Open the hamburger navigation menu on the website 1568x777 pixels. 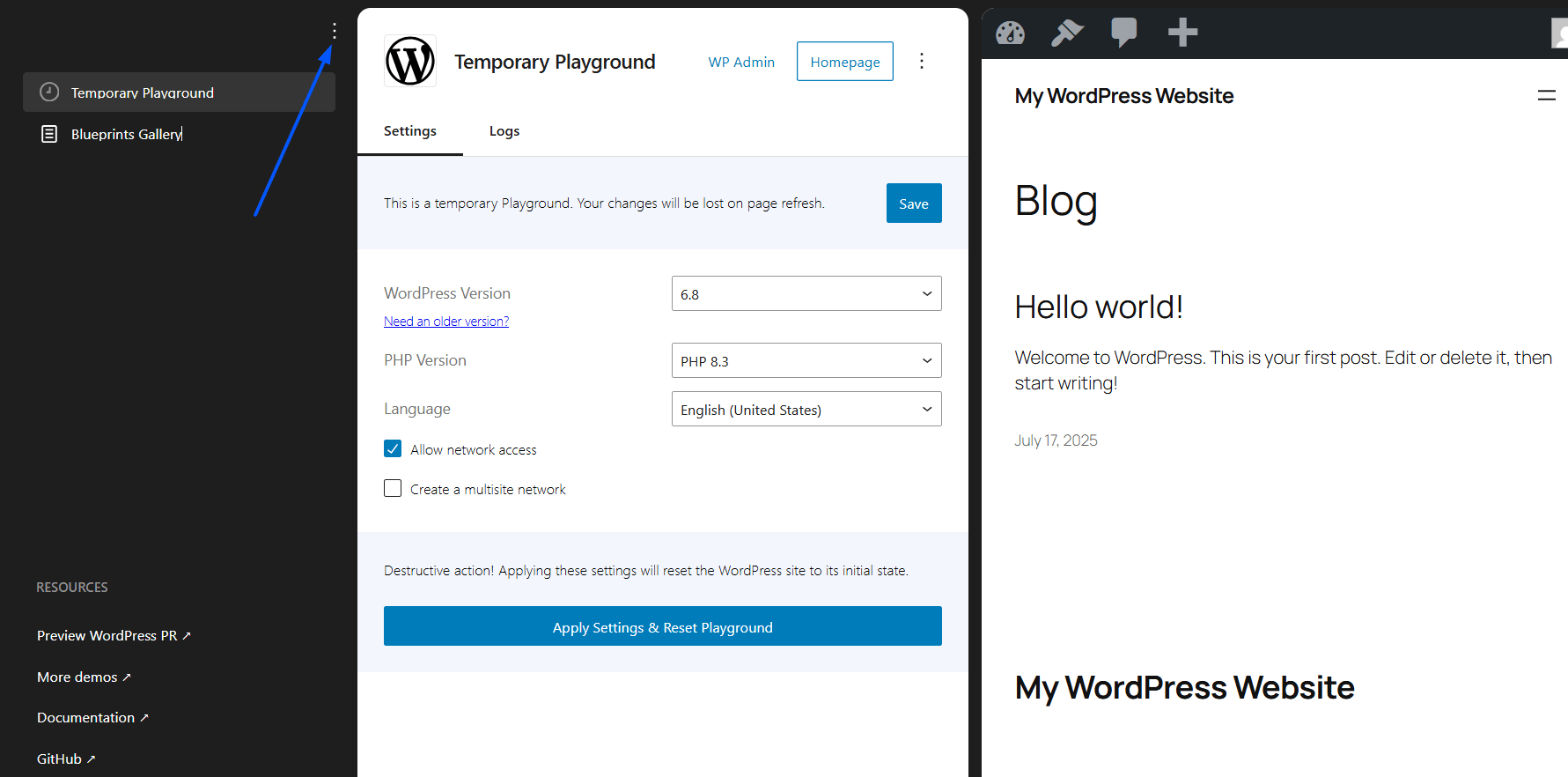click(x=1547, y=95)
